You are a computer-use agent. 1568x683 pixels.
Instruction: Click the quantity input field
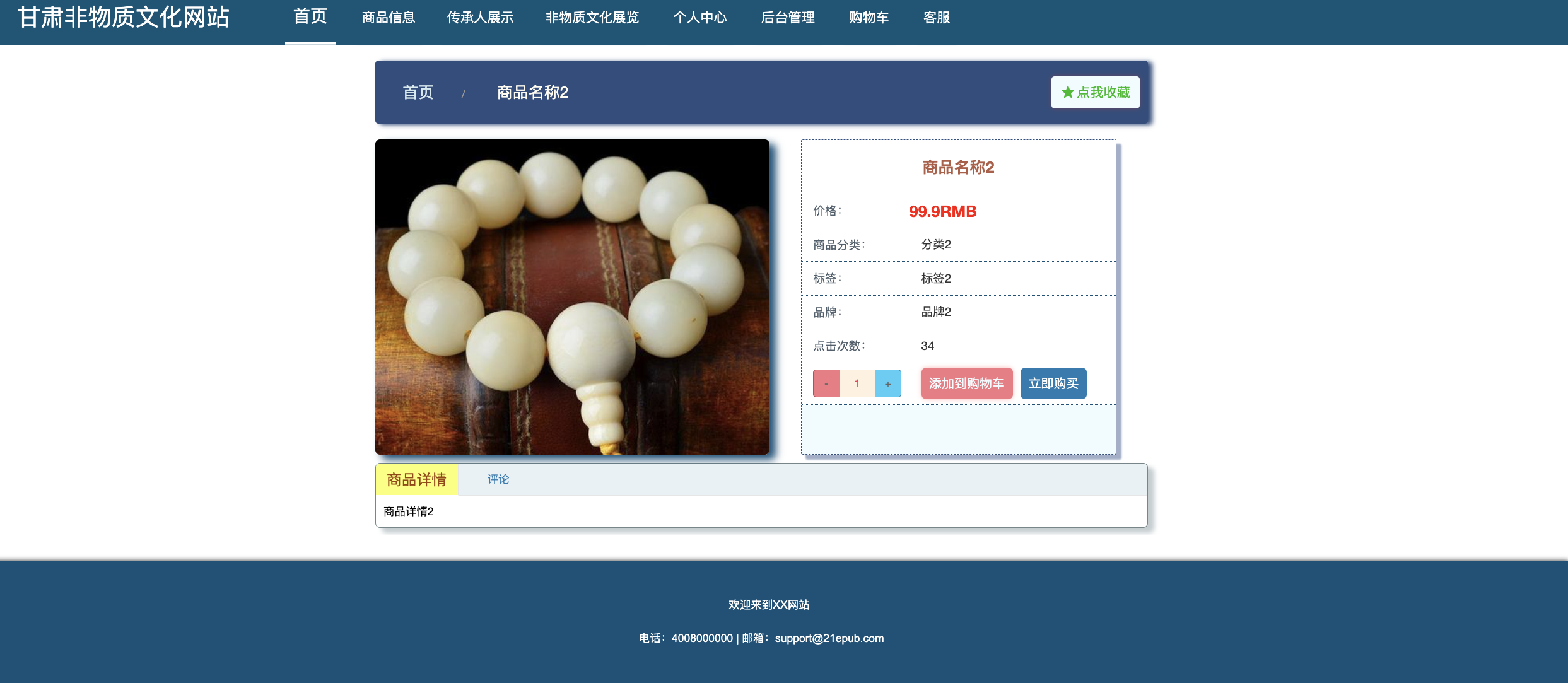click(x=857, y=383)
